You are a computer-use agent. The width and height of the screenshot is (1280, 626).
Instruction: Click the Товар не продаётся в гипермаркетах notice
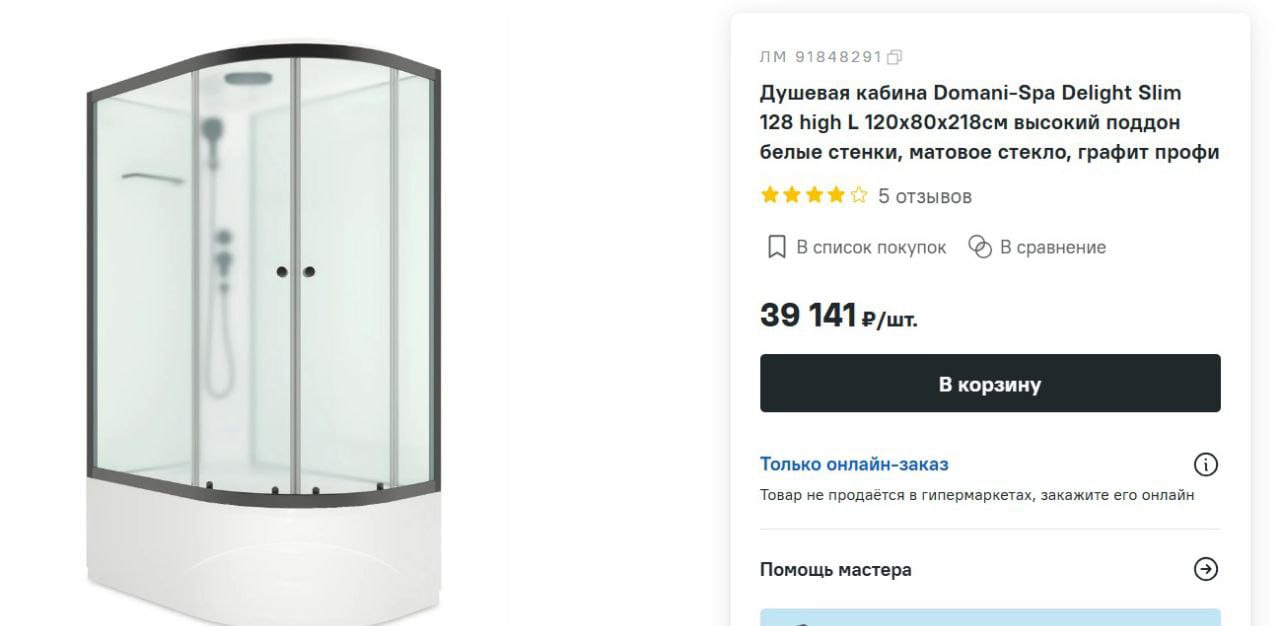point(977,495)
